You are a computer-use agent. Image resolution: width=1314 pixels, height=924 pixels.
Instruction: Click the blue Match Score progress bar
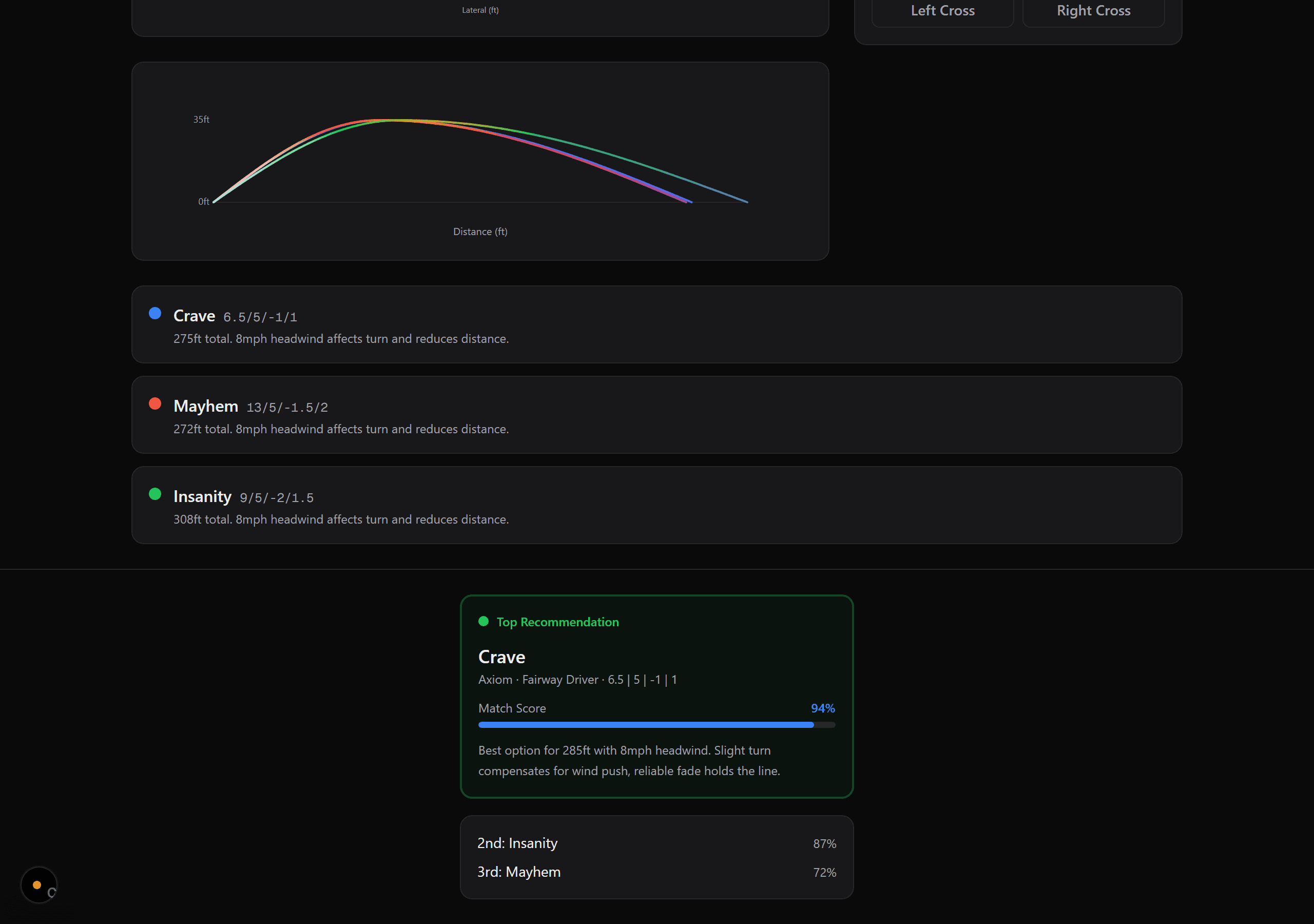click(x=646, y=725)
